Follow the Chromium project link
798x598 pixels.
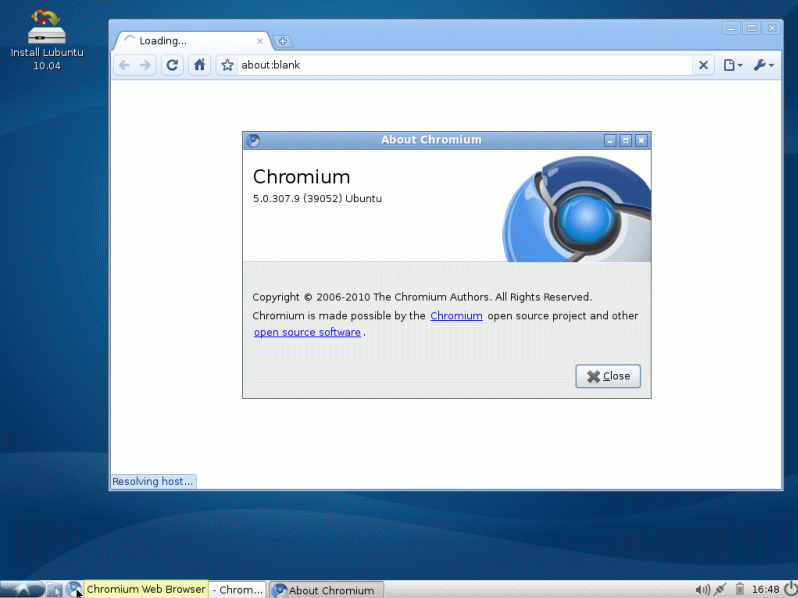tap(456, 316)
